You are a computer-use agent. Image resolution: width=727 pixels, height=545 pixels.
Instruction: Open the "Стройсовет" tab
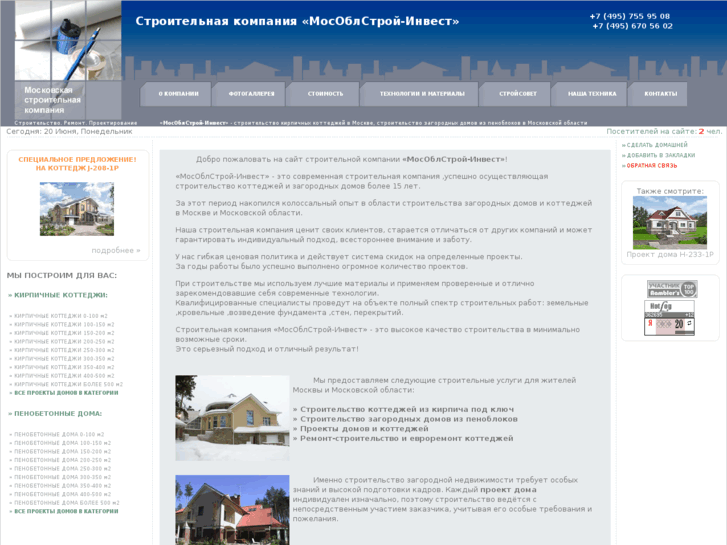pyautogui.click(x=517, y=94)
